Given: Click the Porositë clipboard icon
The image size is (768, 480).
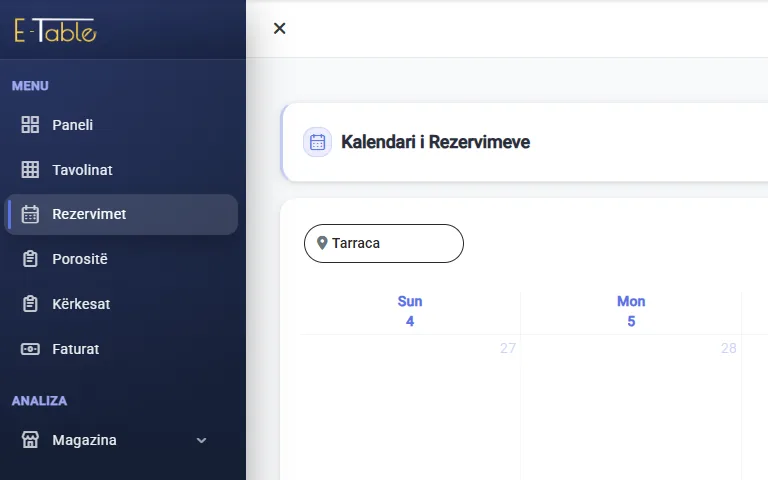Looking at the screenshot, I should [30, 259].
